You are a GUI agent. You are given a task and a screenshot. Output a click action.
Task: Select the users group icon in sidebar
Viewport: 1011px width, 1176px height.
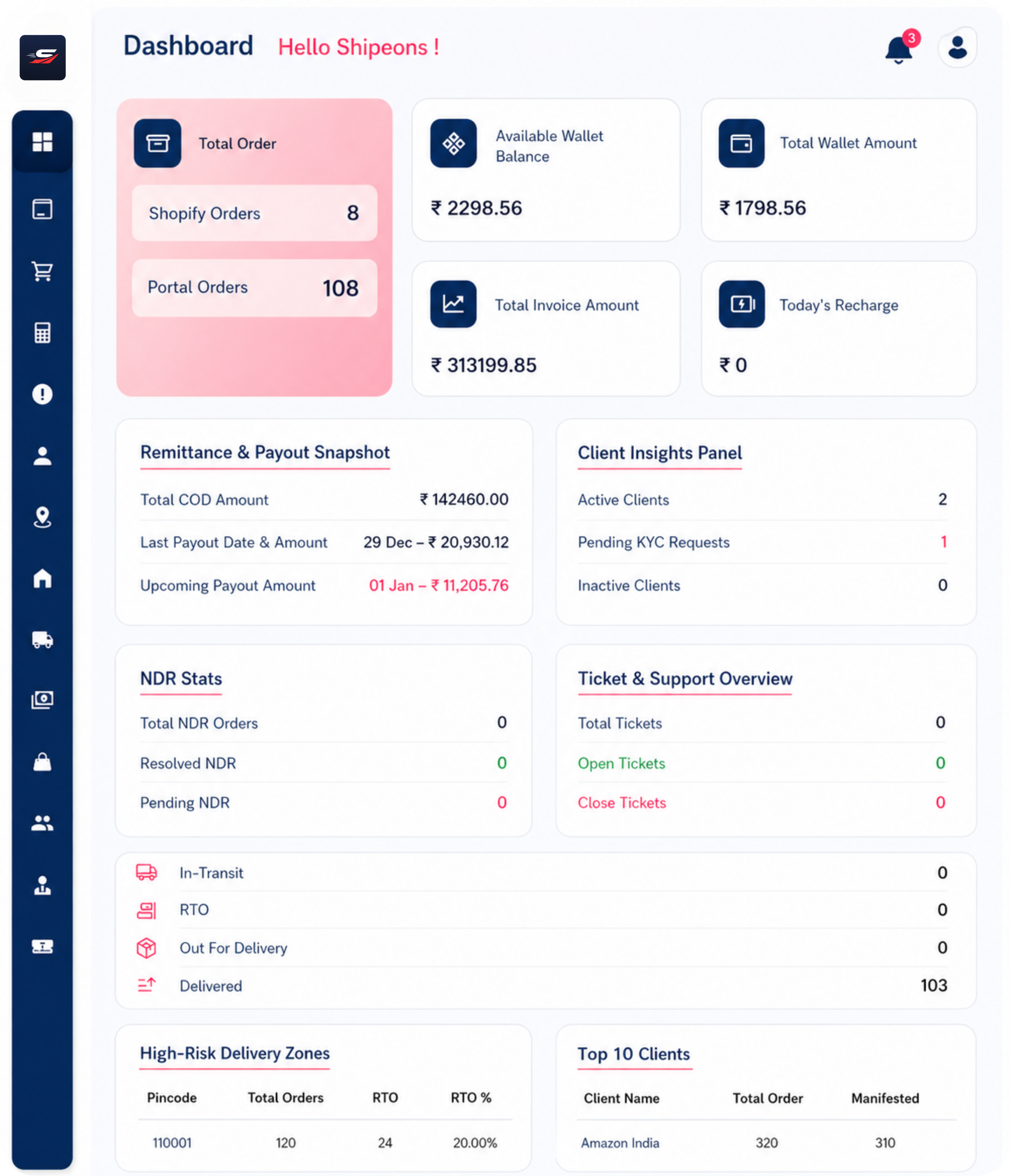(x=43, y=824)
